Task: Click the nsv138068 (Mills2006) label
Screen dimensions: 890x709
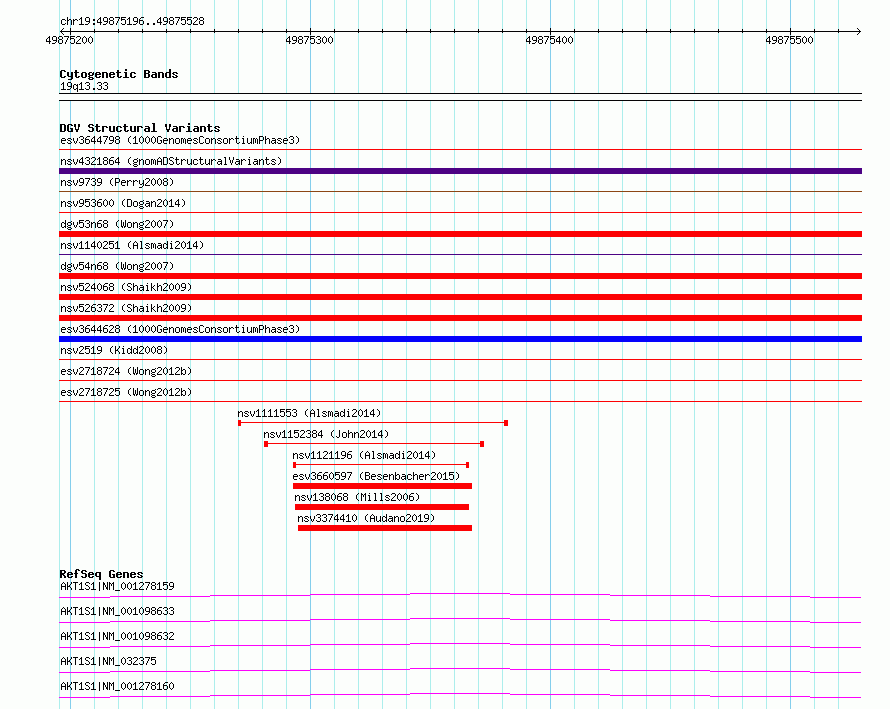Action: tap(357, 497)
